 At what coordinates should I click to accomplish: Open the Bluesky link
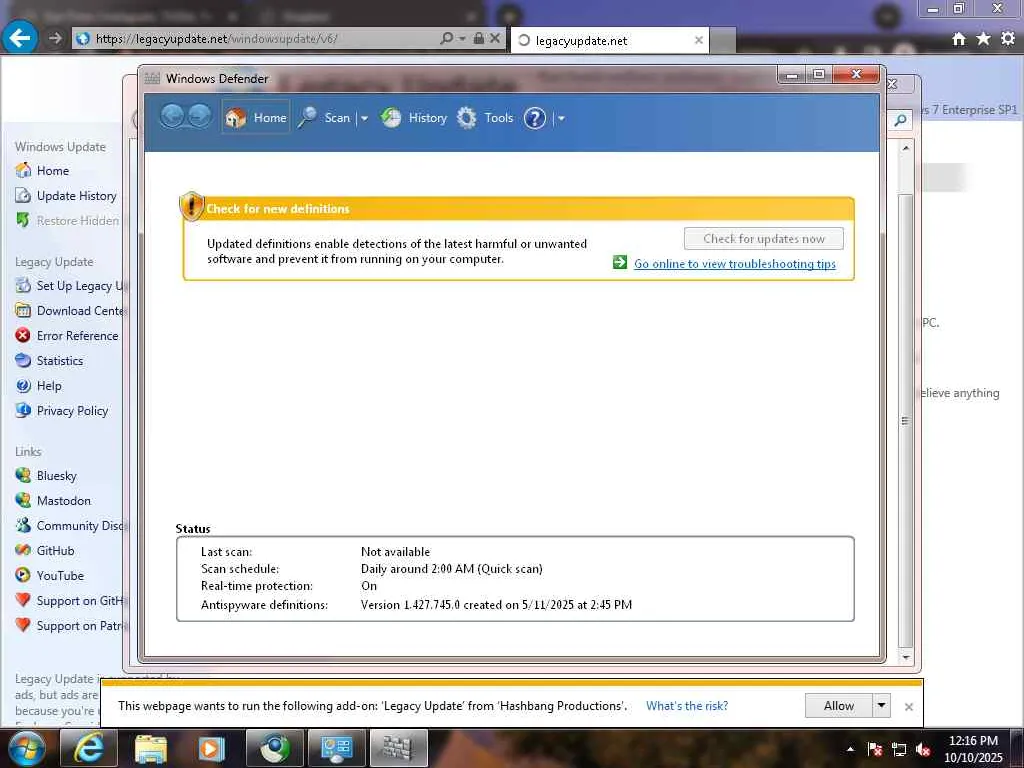tap(46, 475)
